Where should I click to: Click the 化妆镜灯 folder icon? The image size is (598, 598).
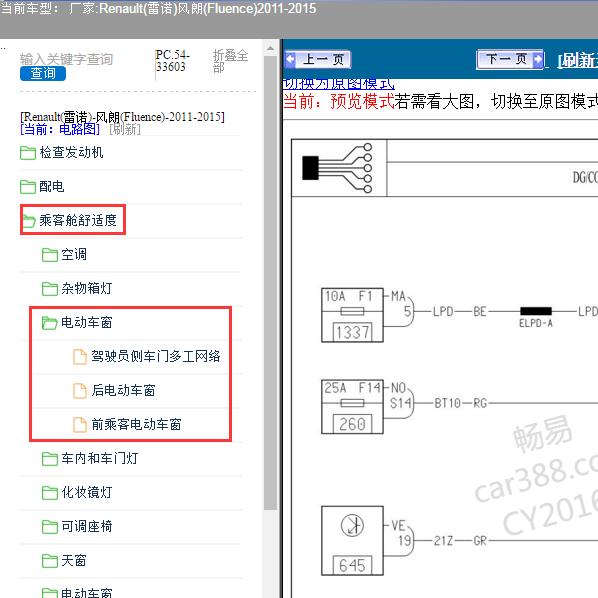(50, 493)
